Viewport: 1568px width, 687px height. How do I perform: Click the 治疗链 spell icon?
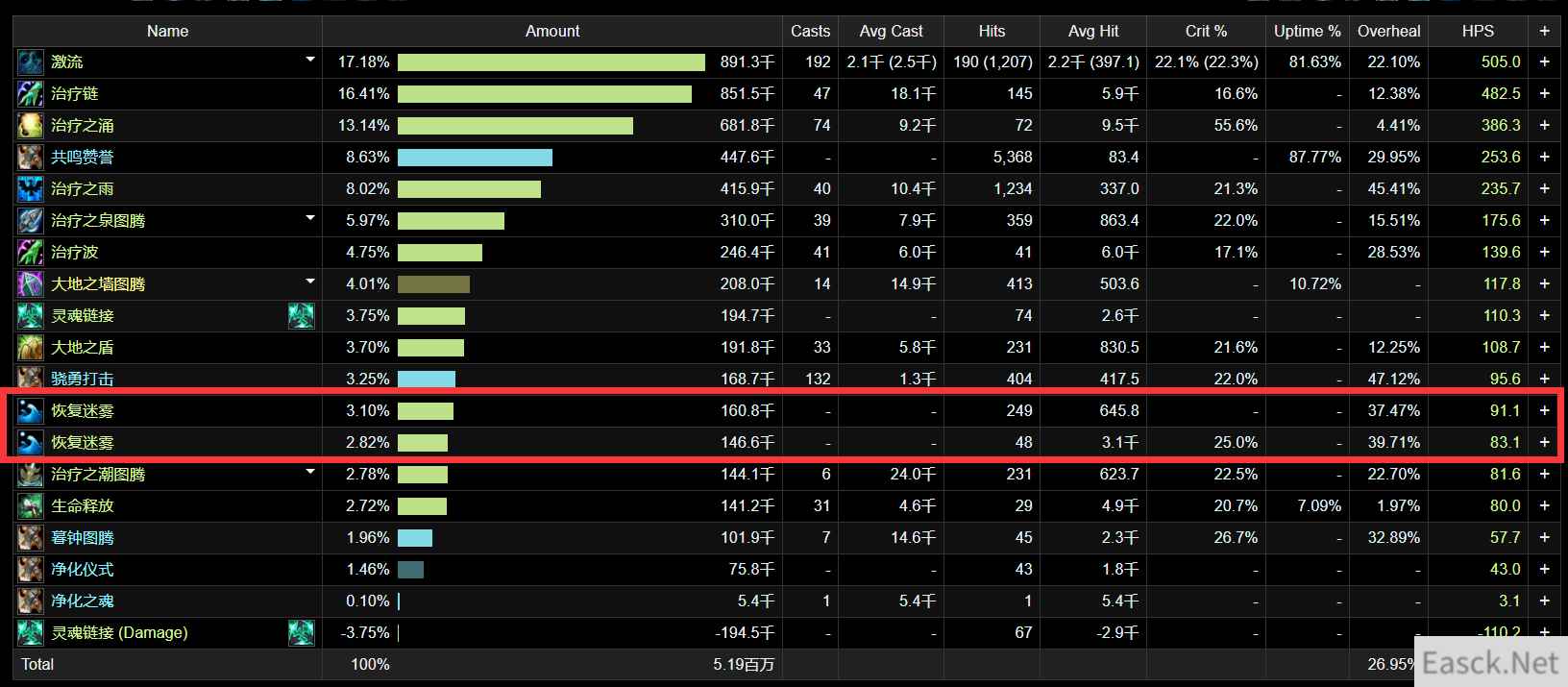pyautogui.click(x=31, y=94)
